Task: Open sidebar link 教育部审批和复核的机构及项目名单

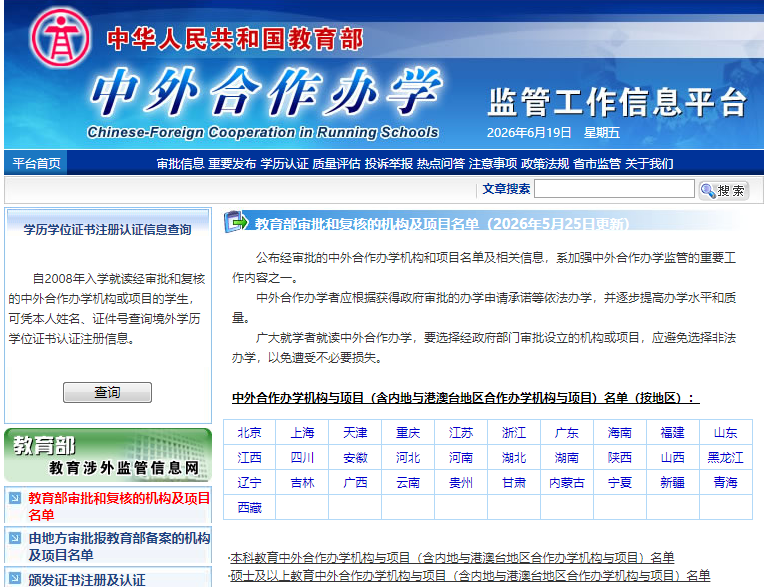Action: pyautogui.click(x=119, y=506)
